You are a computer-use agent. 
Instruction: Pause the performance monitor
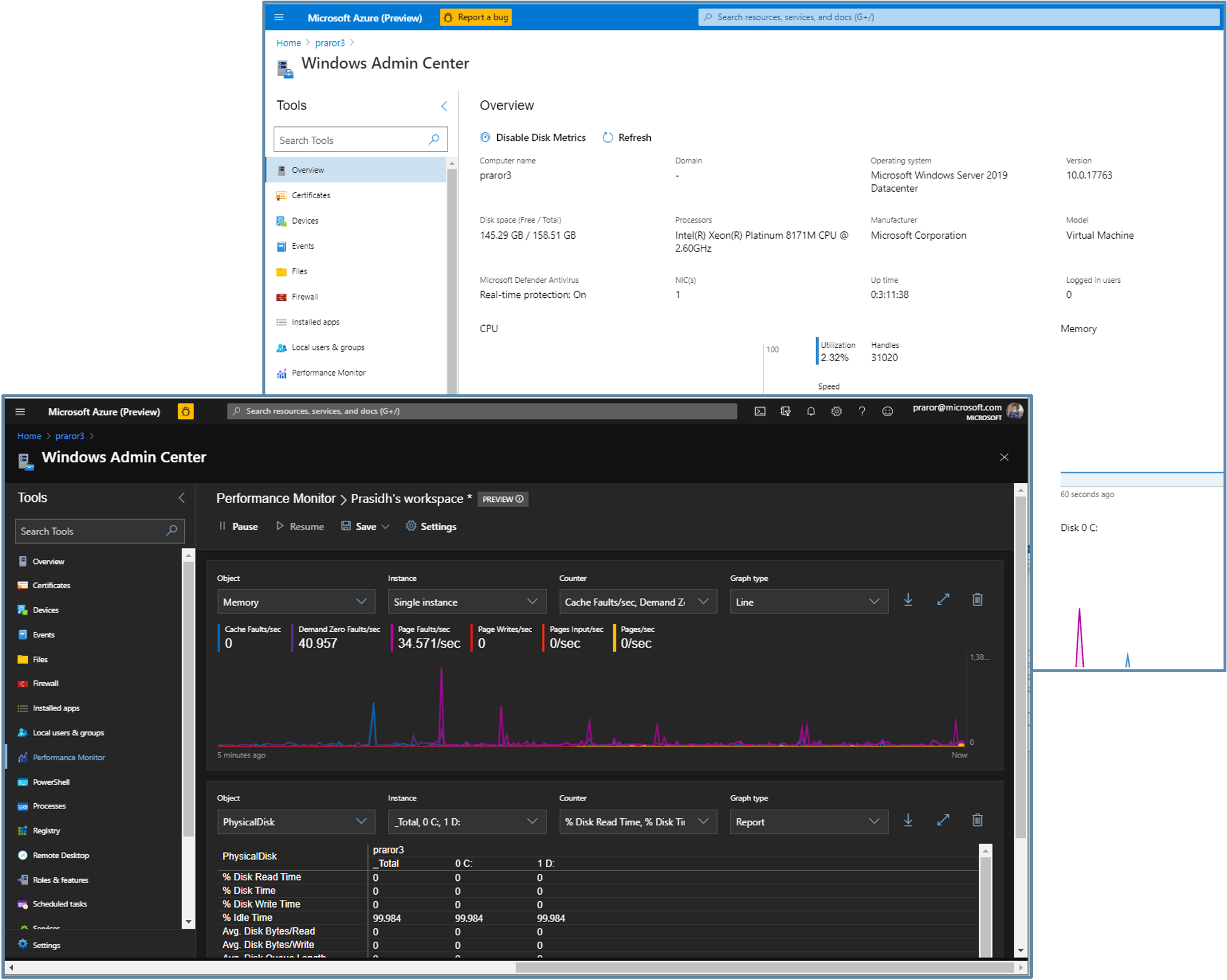click(238, 526)
